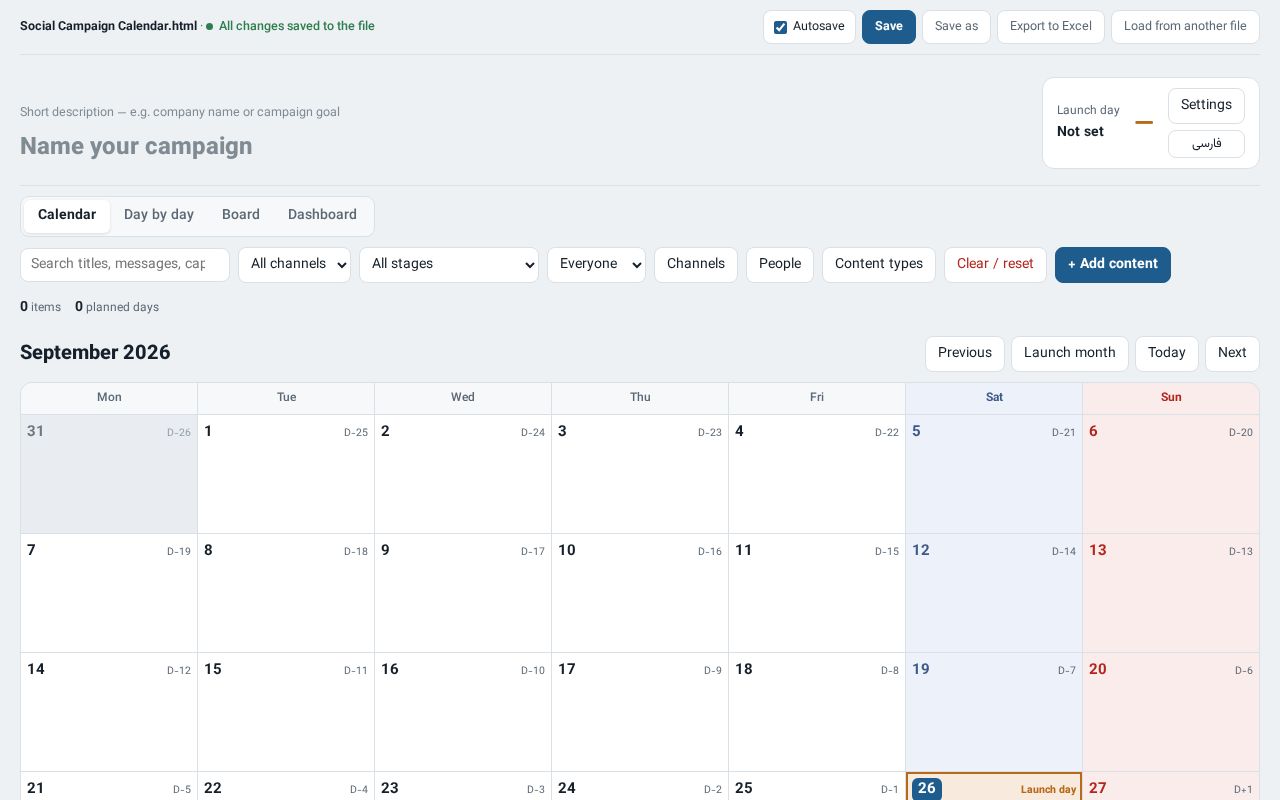Screen dimensions: 1280x800
Task: Edit the campaign name field
Action: point(136,146)
